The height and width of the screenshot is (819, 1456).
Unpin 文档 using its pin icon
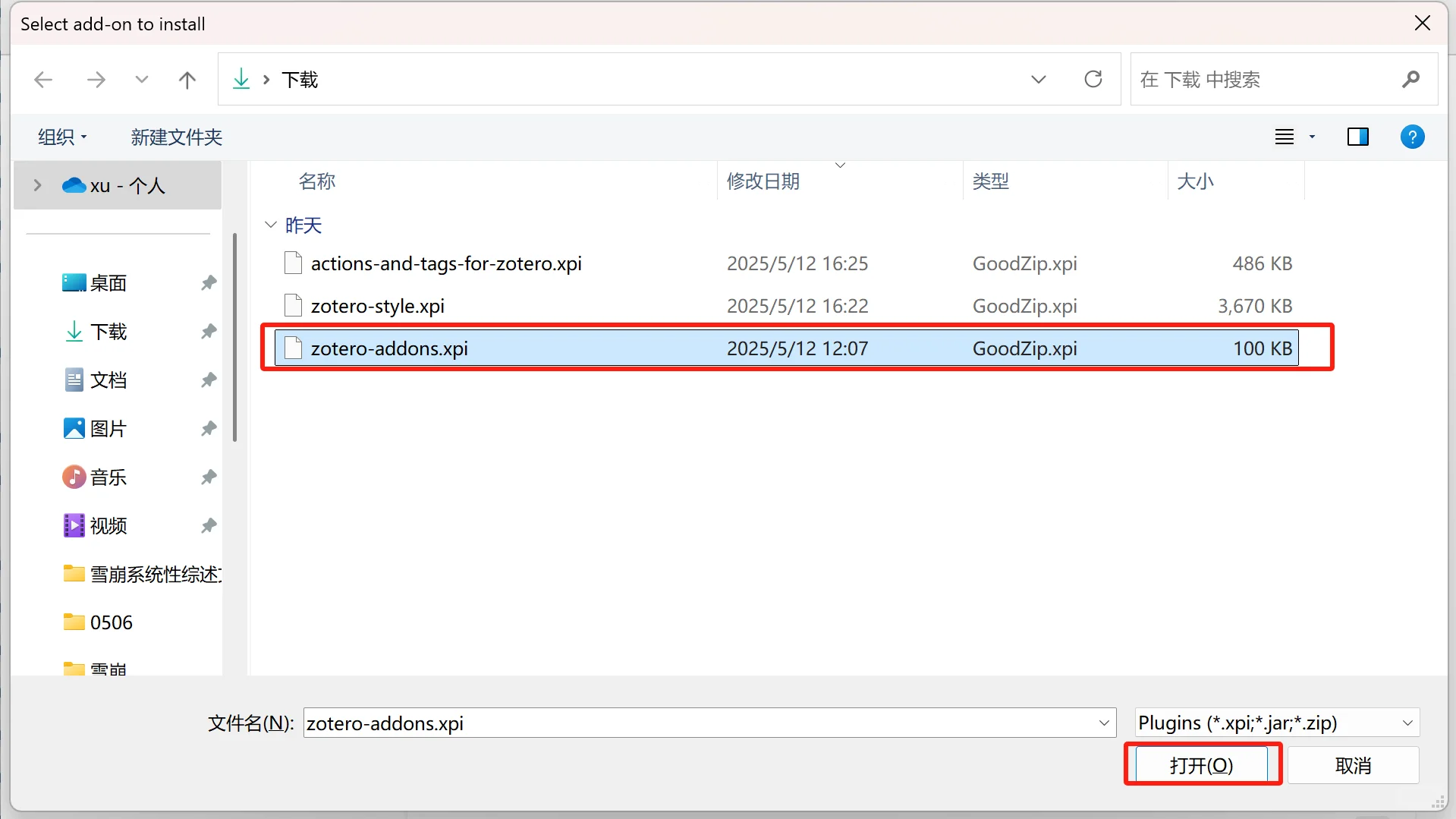tap(209, 380)
